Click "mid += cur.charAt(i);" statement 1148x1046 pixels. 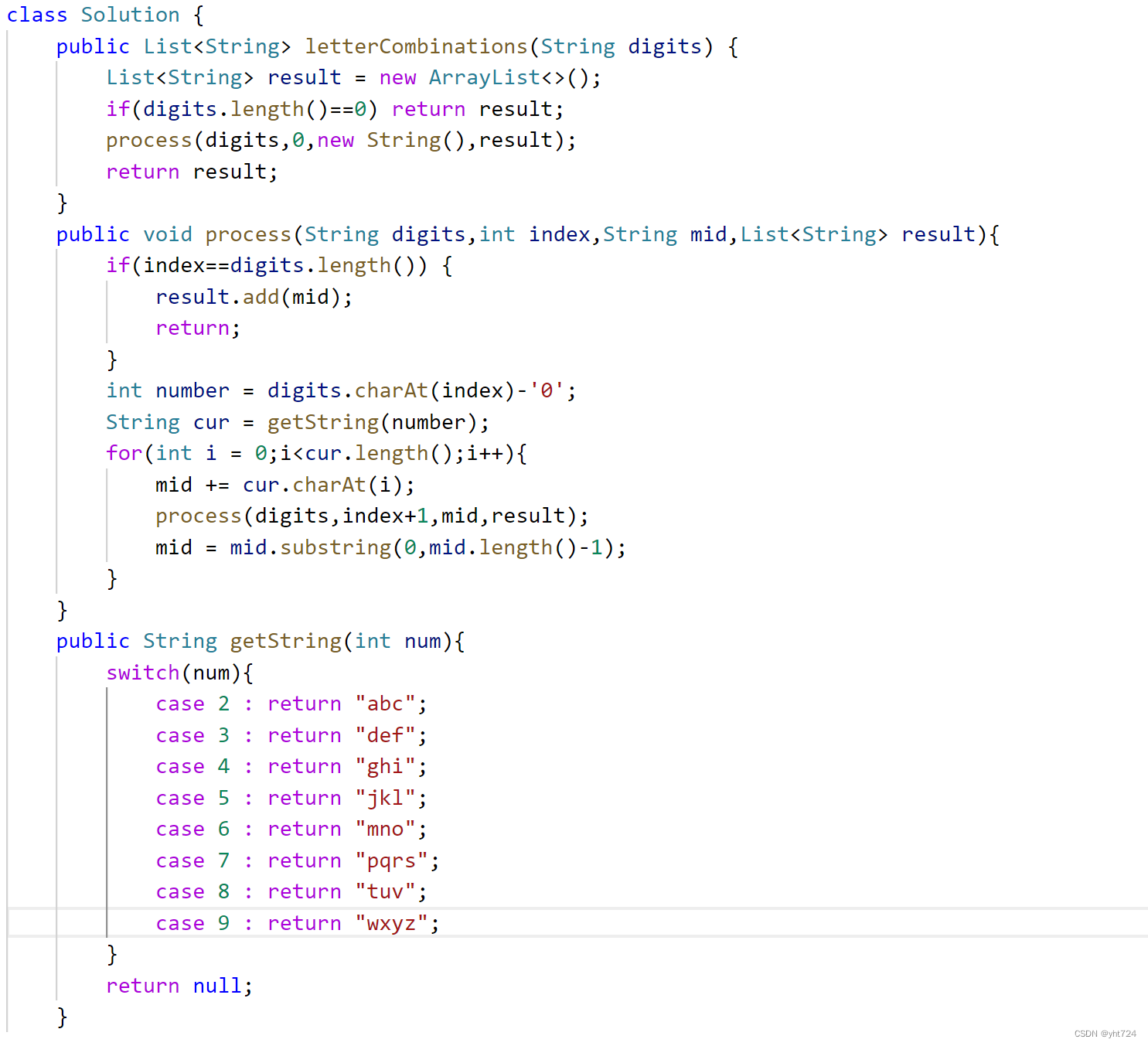pos(285,485)
